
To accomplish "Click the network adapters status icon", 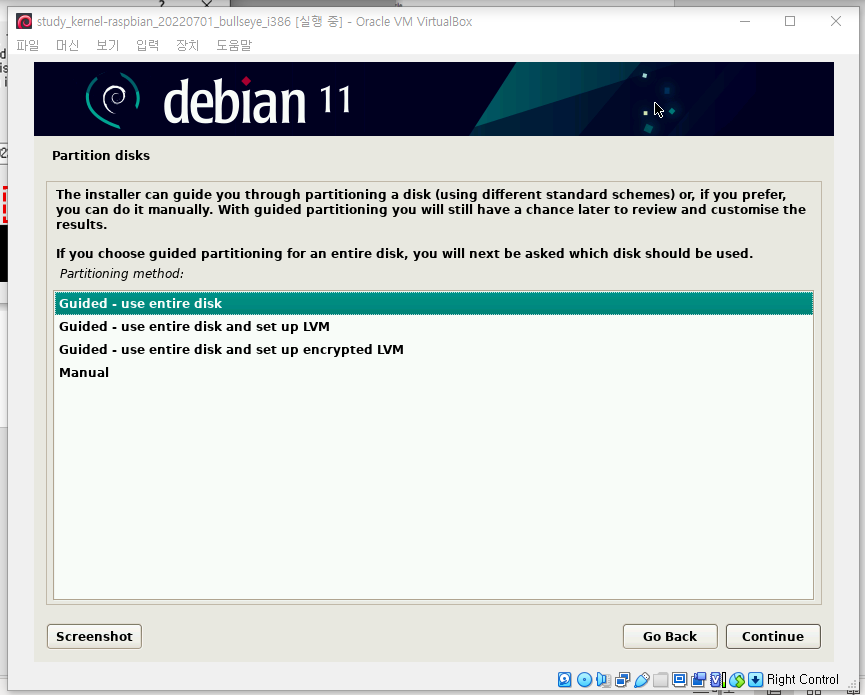I will (622, 679).
